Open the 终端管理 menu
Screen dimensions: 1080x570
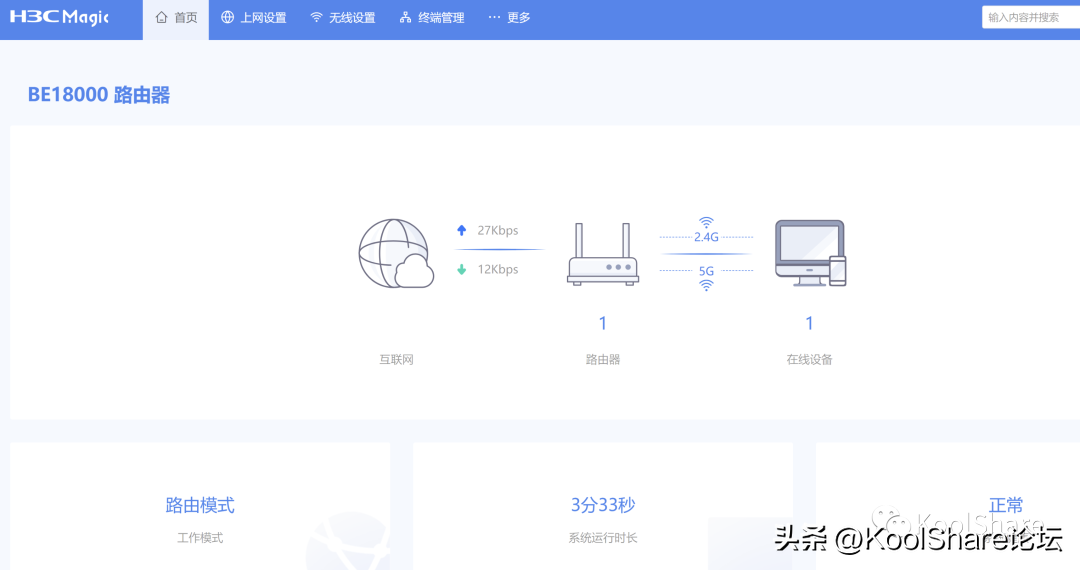[x=432, y=18]
